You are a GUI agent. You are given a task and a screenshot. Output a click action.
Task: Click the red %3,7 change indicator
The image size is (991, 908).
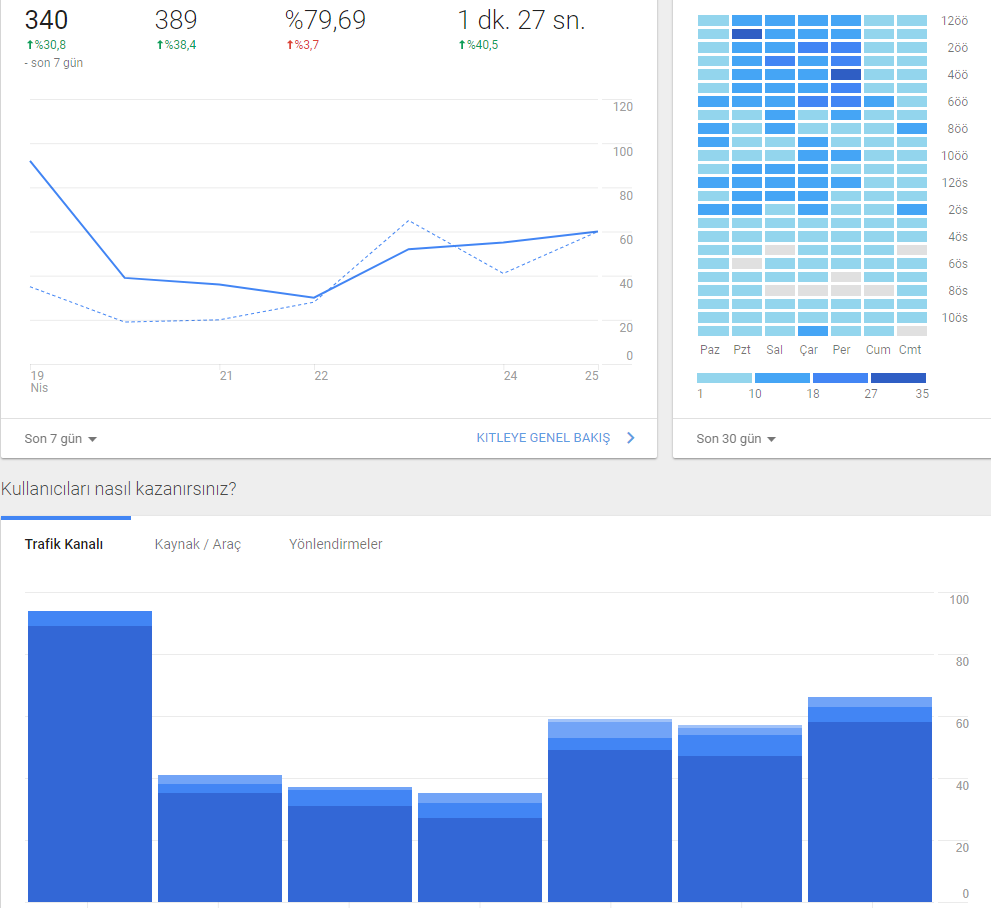tap(303, 45)
